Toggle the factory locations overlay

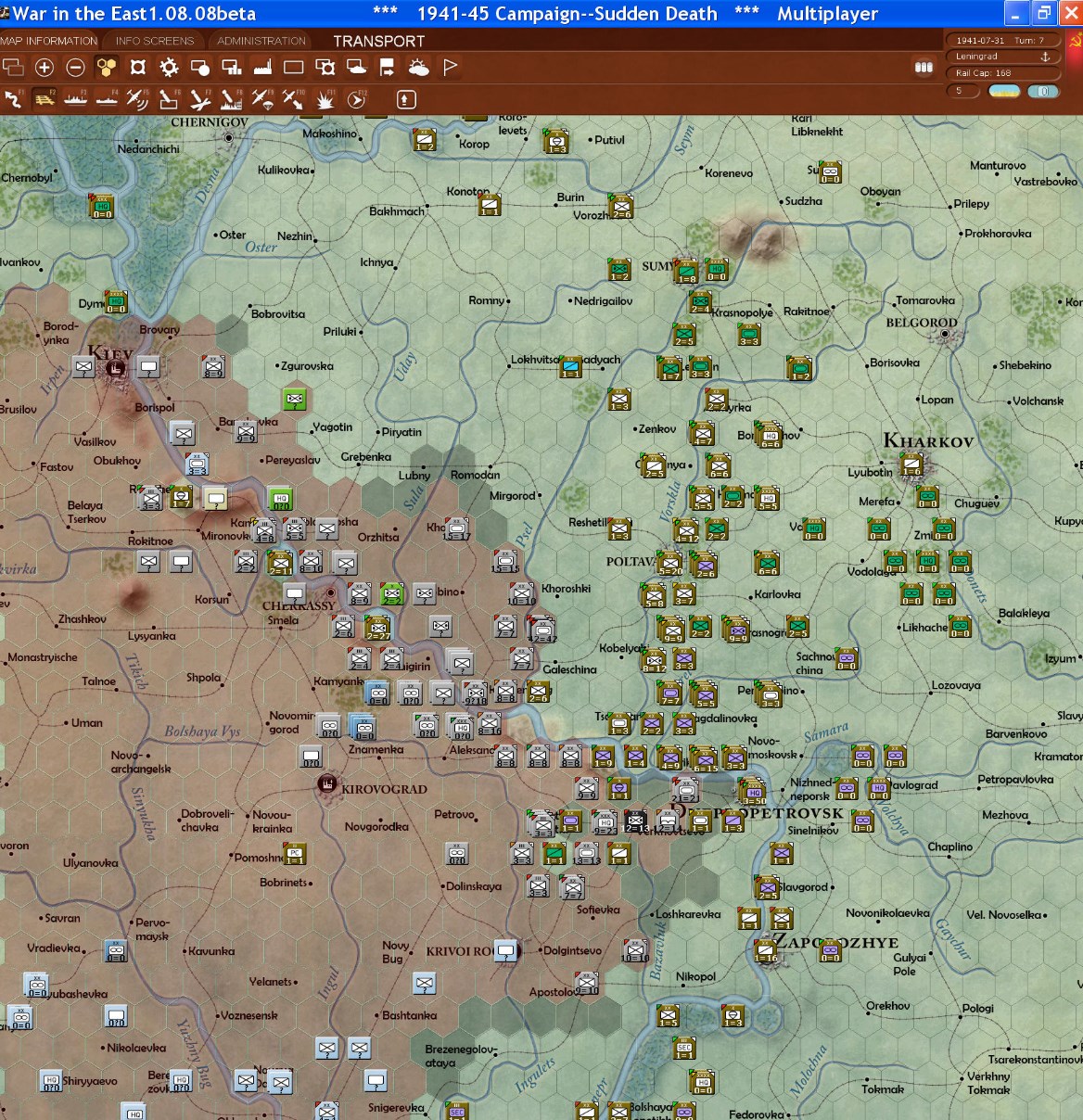[x=263, y=67]
